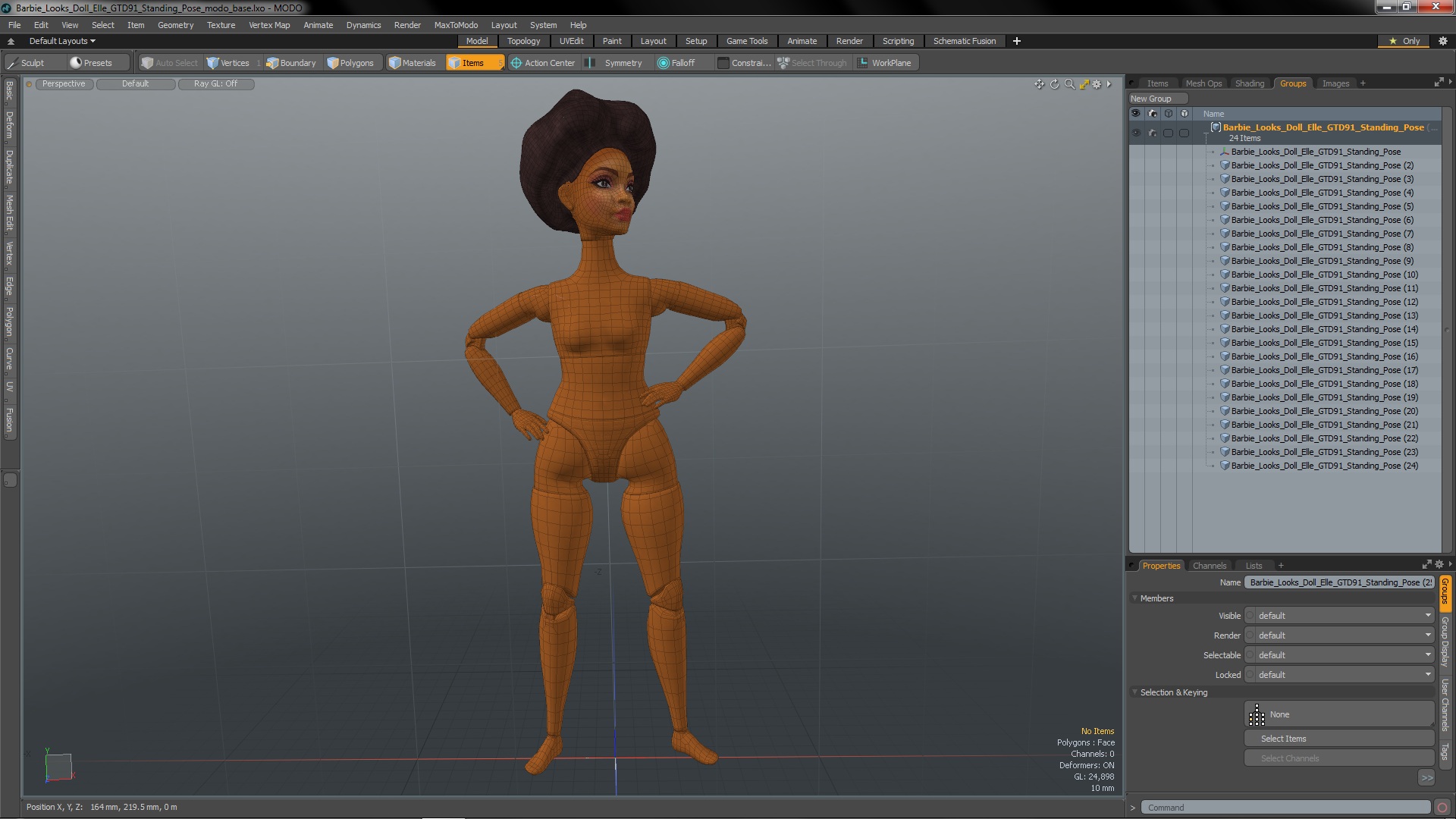Open the layouts settings gear icon
Image resolution: width=1456 pixels, height=819 pixels.
coord(1443,41)
